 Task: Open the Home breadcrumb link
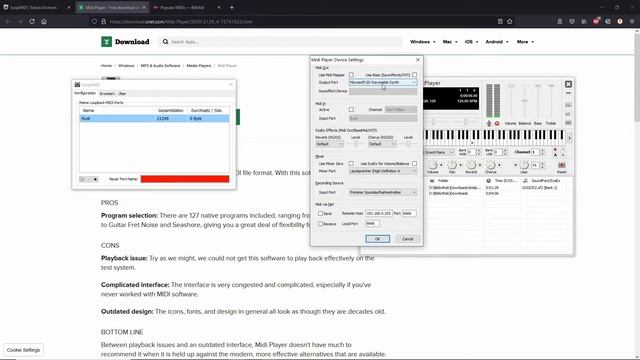[x=106, y=66]
